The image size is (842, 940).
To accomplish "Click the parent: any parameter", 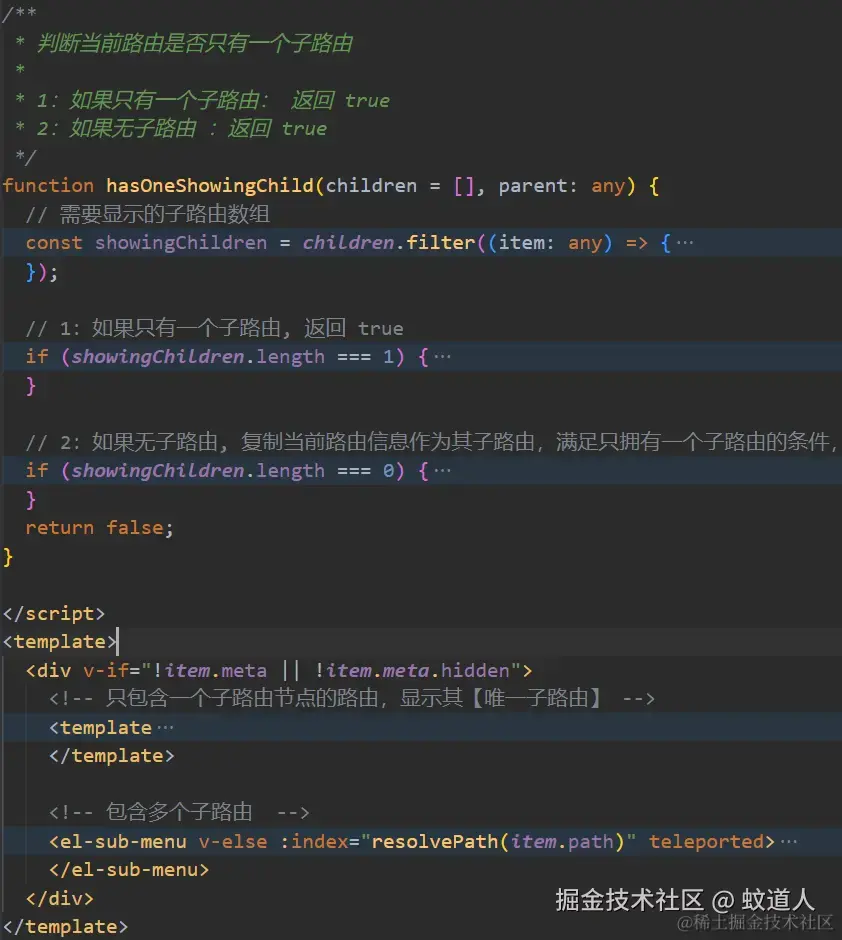I will 556,185.
